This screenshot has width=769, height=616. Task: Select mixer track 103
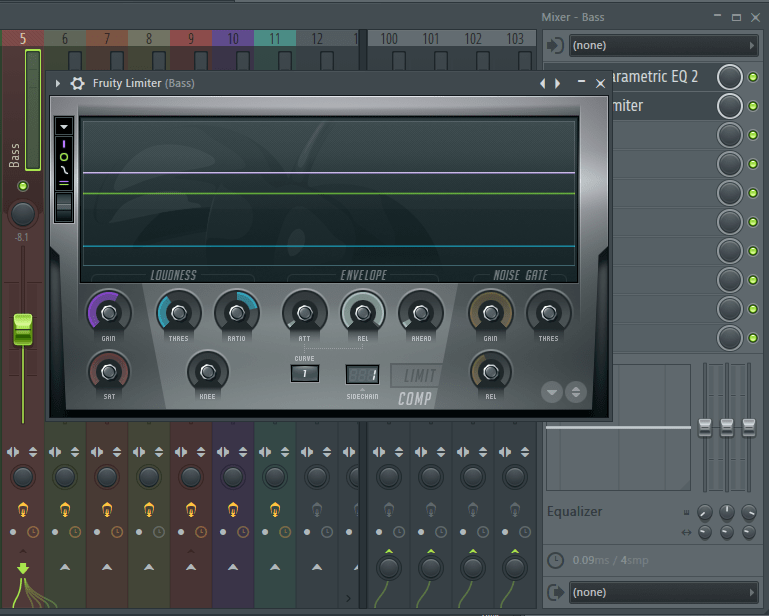click(515, 38)
